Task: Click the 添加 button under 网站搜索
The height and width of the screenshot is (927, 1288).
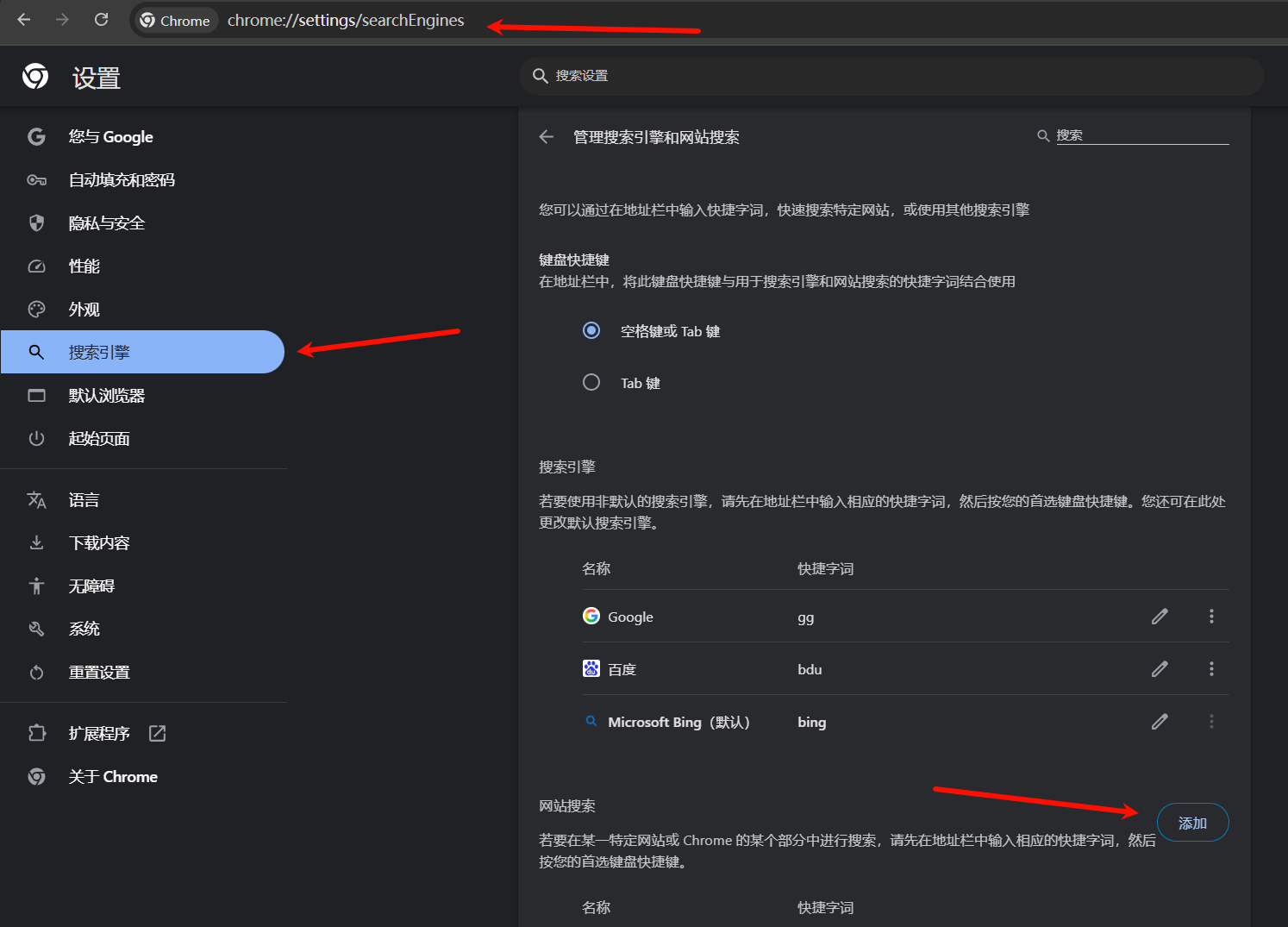Action: tap(1192, 822)
